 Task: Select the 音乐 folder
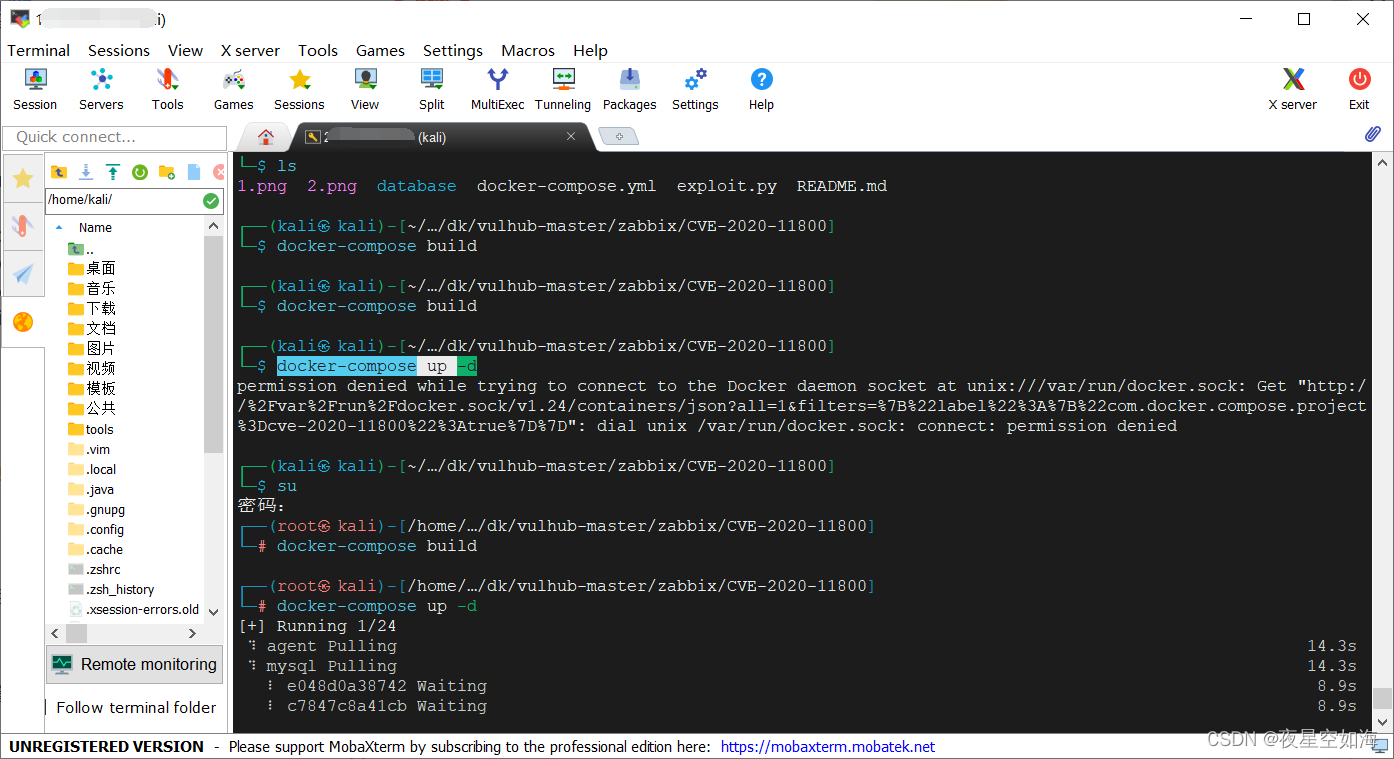(x=92, y=288)
